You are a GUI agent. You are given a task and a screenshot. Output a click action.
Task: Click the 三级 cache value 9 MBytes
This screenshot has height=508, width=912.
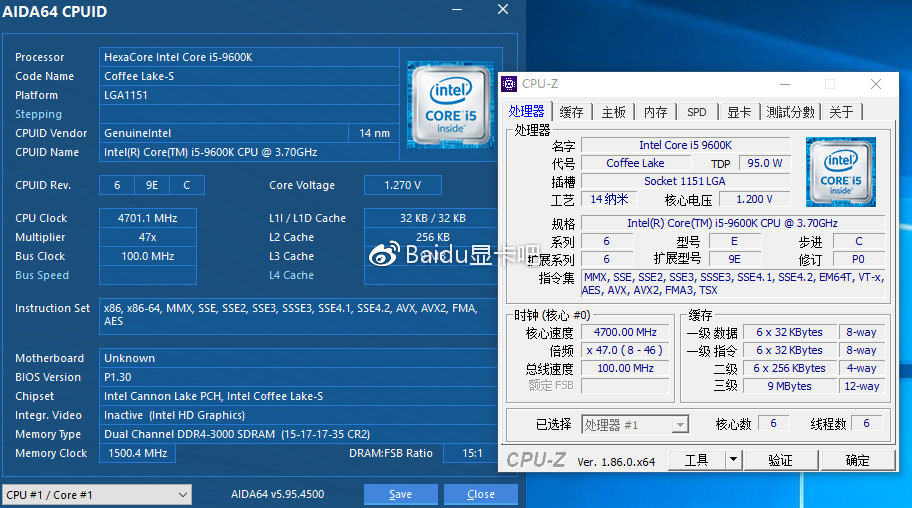point(789,386)
